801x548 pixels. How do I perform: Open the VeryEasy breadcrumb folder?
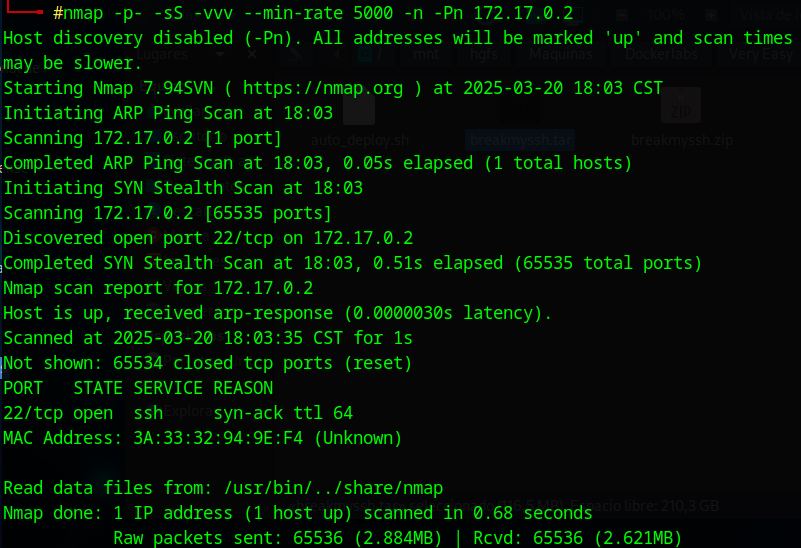tap(763, 55)
